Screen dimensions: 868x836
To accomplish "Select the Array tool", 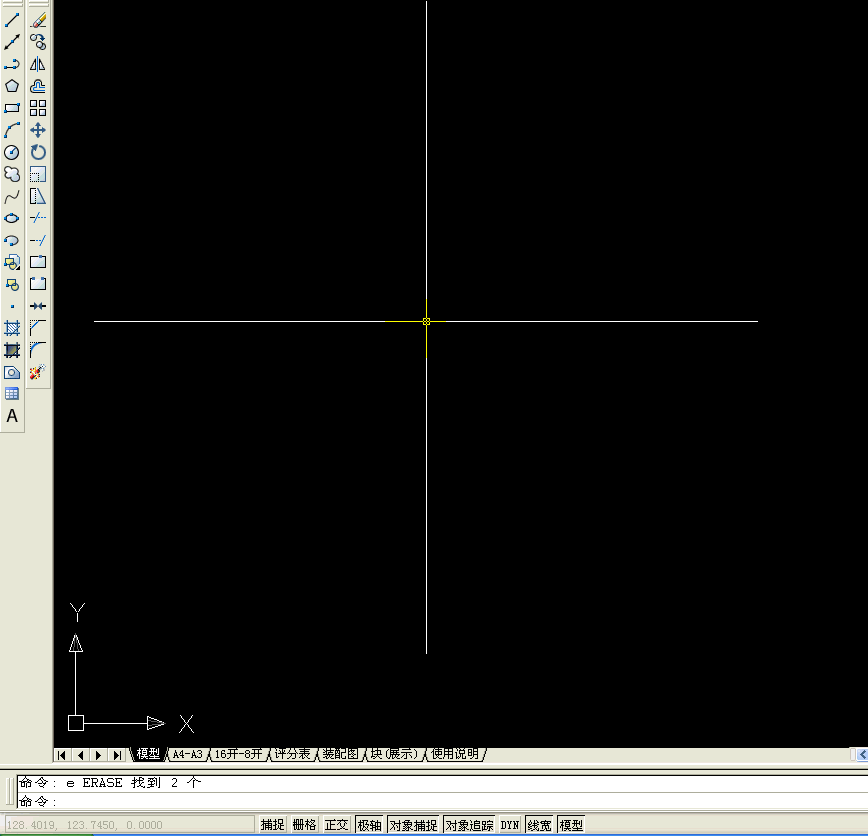I will pyautogui.click(x=38, y=109).
